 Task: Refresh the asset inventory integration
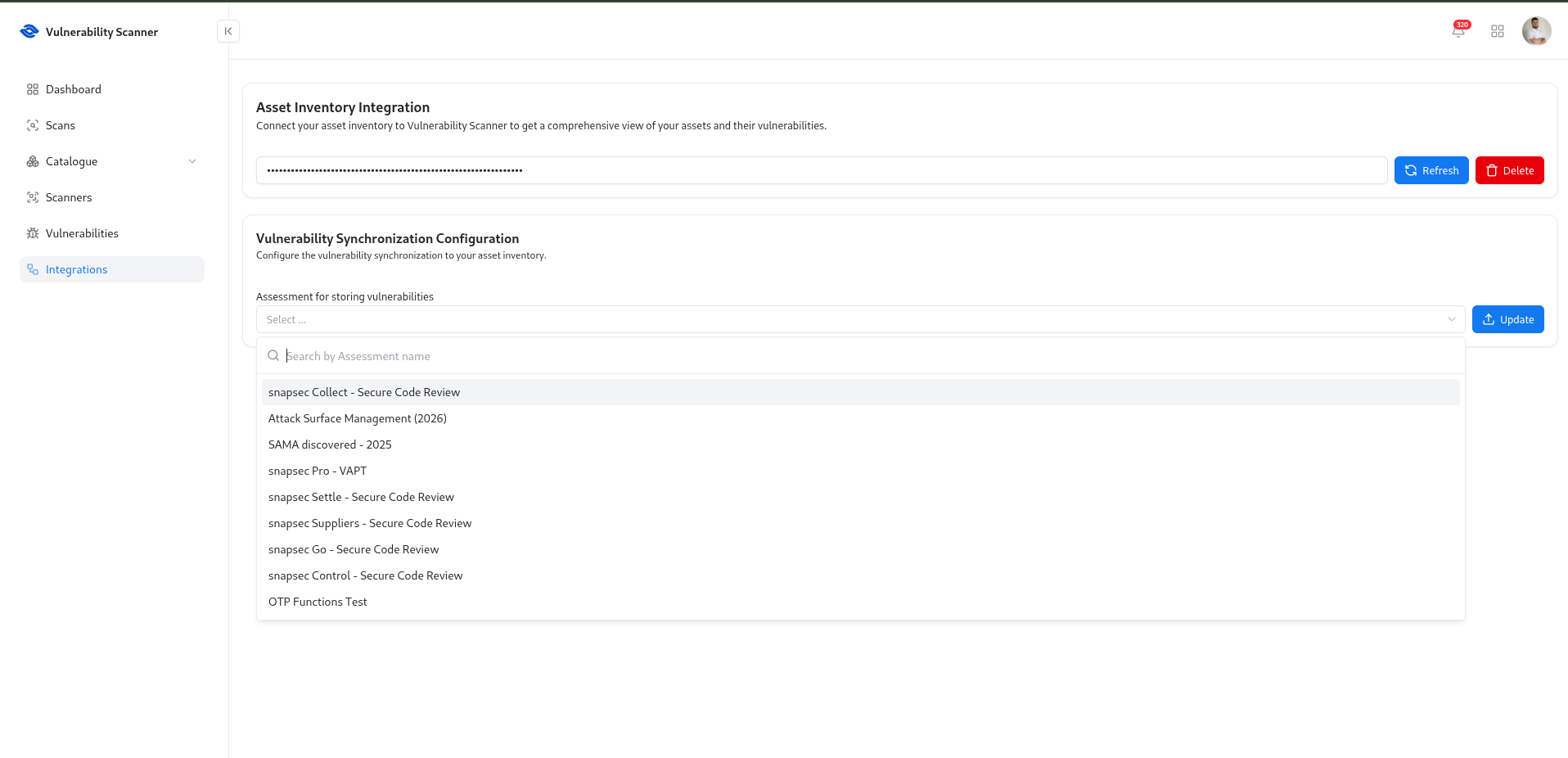[1431, 170]
